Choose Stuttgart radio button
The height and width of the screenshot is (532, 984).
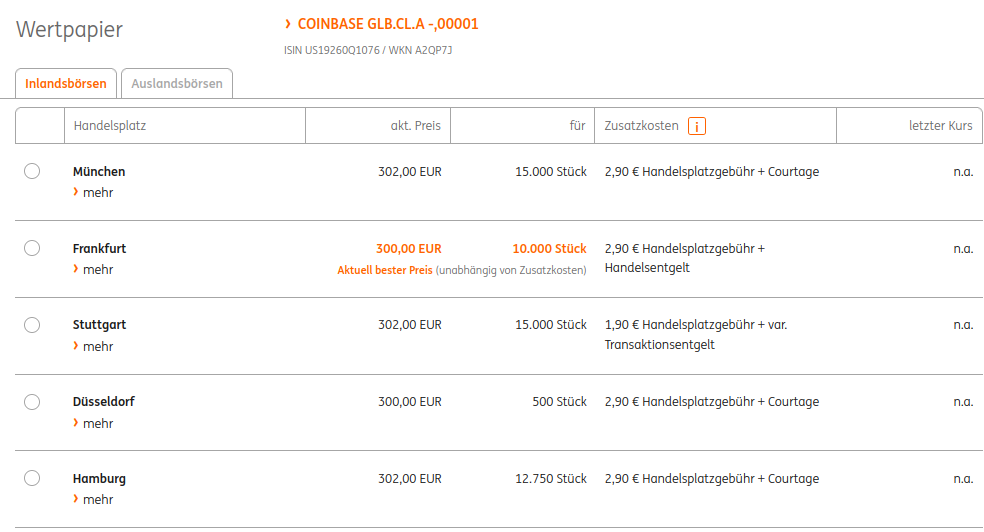click(x=32, y=325)
